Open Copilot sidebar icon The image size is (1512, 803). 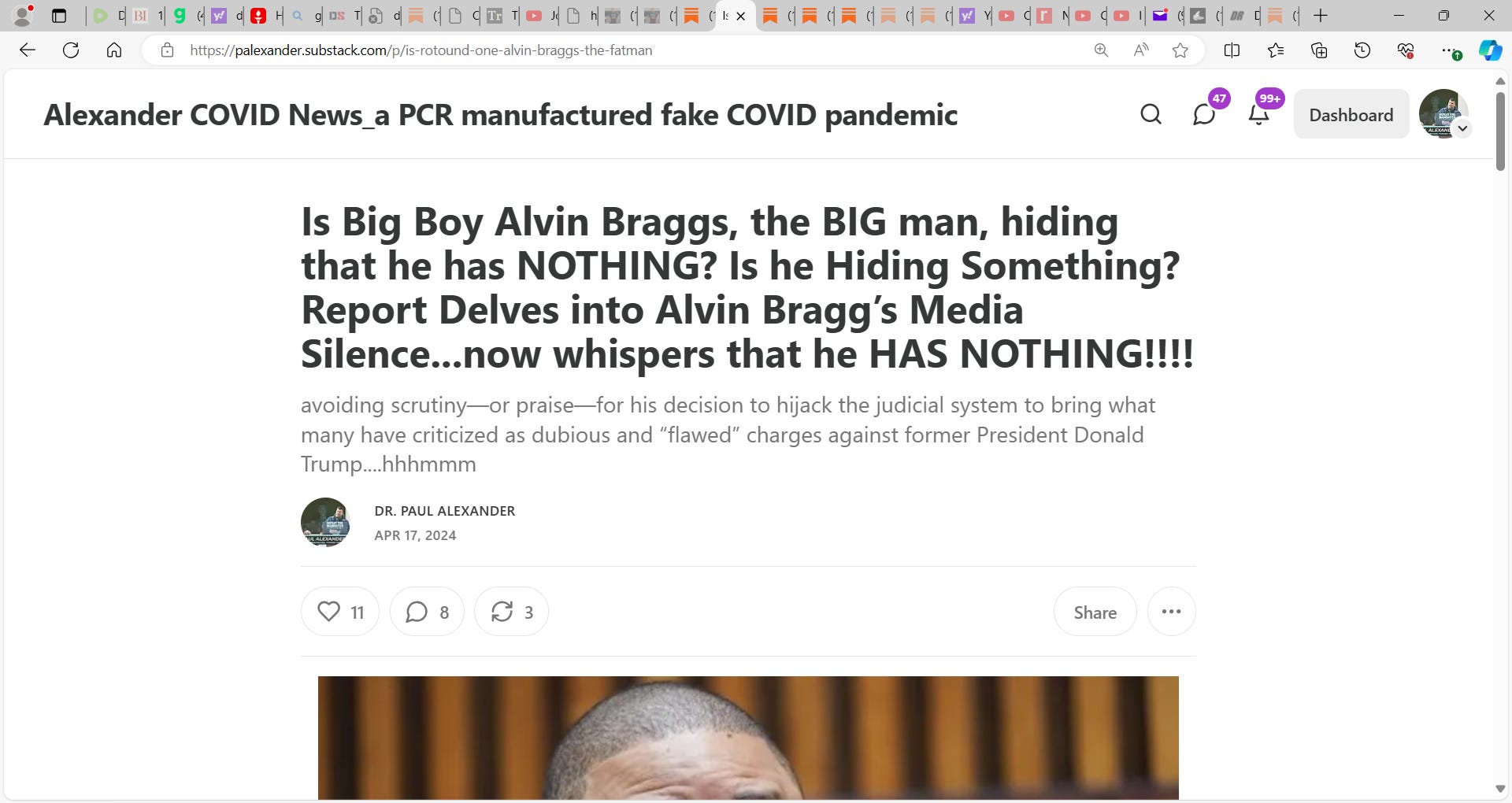click(x=1490, y=50)
